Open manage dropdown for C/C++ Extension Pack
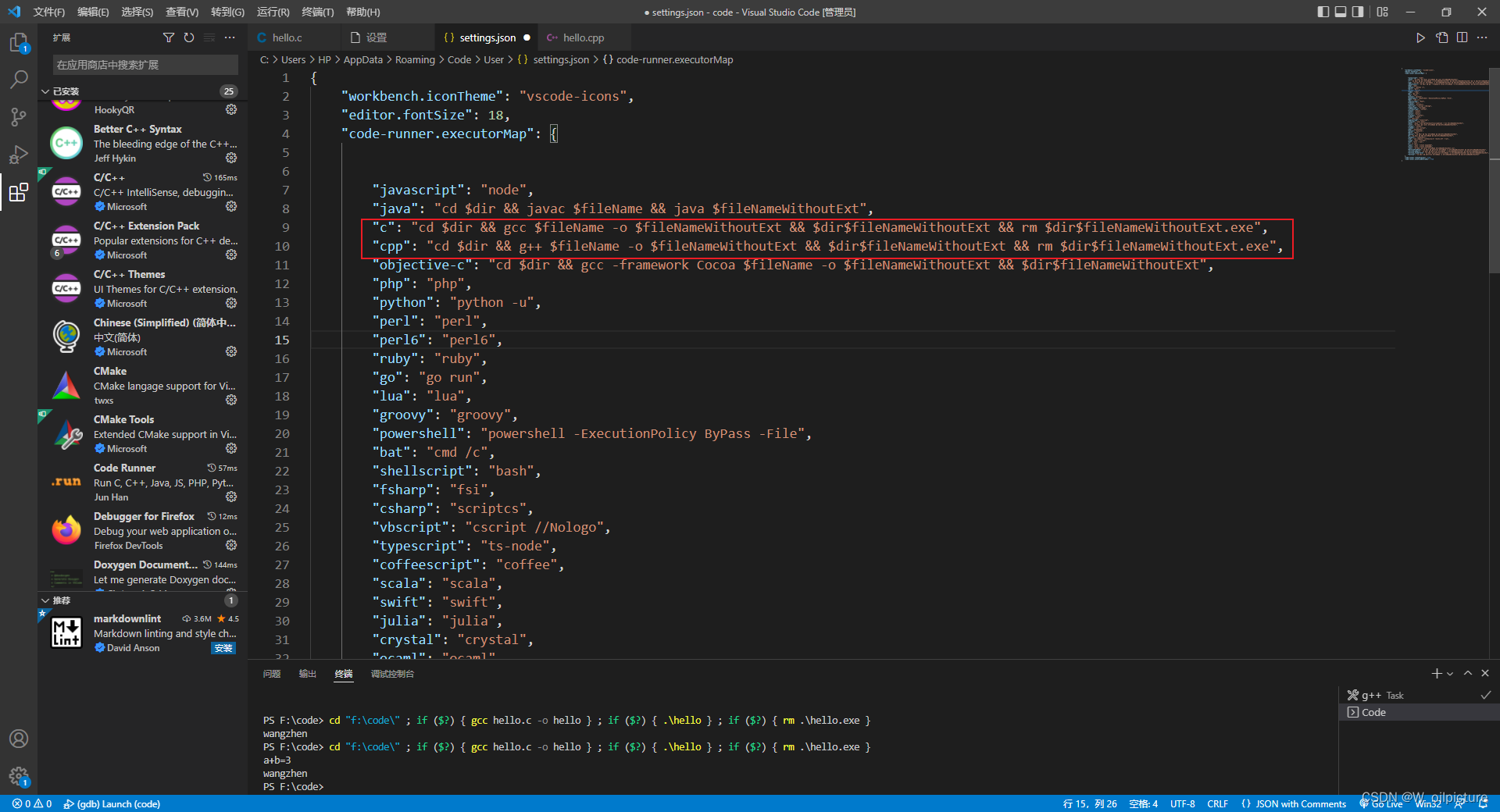The image size is (1500, 812). pyautogui.click(x=231, y=255)
